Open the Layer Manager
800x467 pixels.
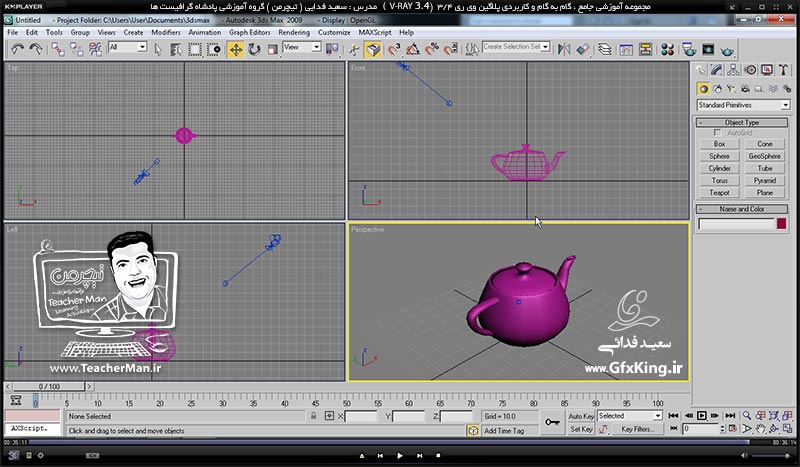(x=605, y=50)
